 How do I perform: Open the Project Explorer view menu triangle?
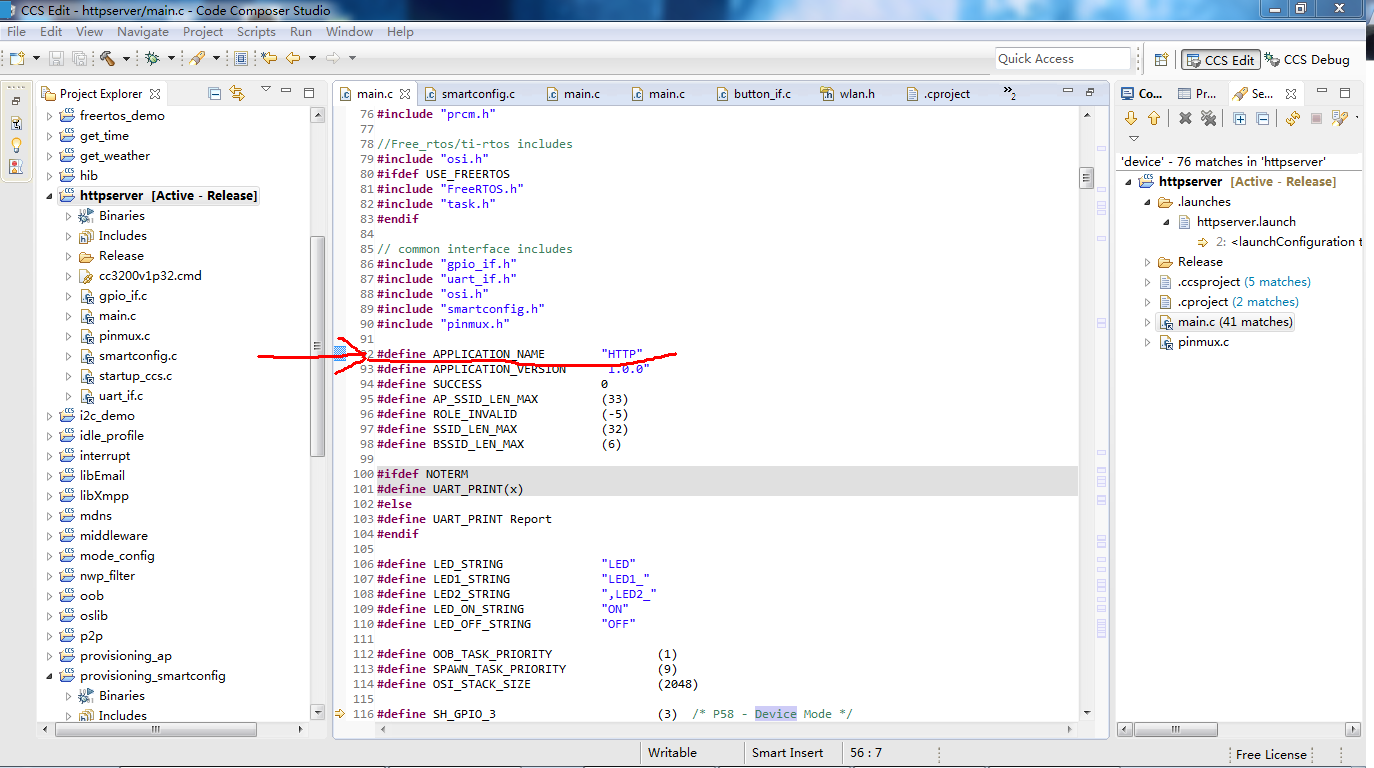[265, 90]
